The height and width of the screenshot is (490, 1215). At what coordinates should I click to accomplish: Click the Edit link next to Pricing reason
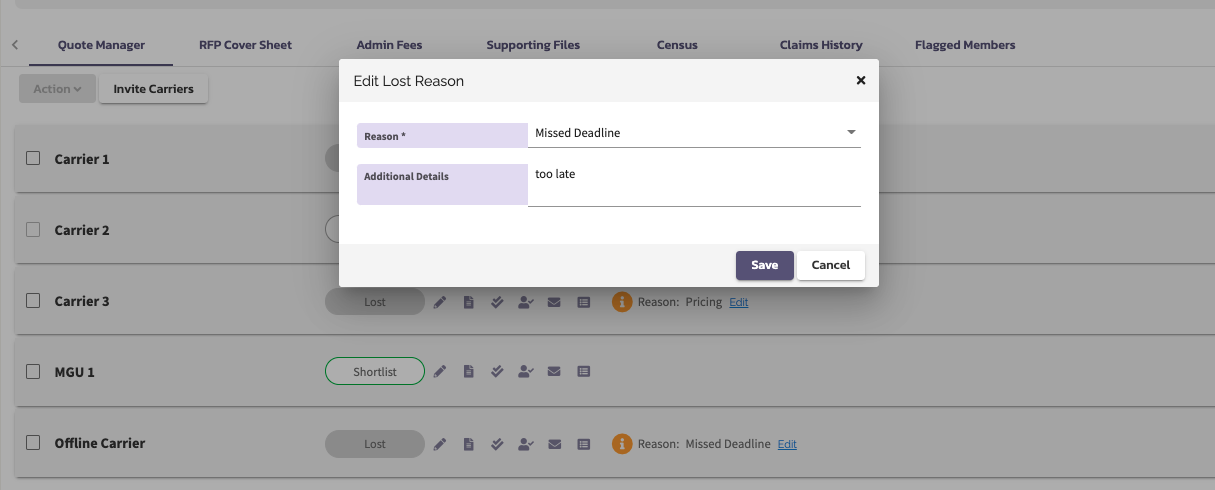click(739, 302)
